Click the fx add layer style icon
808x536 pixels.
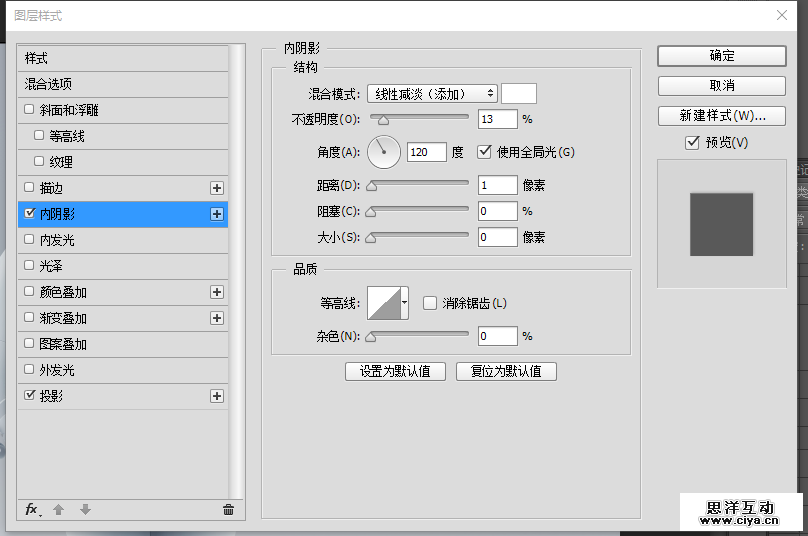(x=31, y=509)
